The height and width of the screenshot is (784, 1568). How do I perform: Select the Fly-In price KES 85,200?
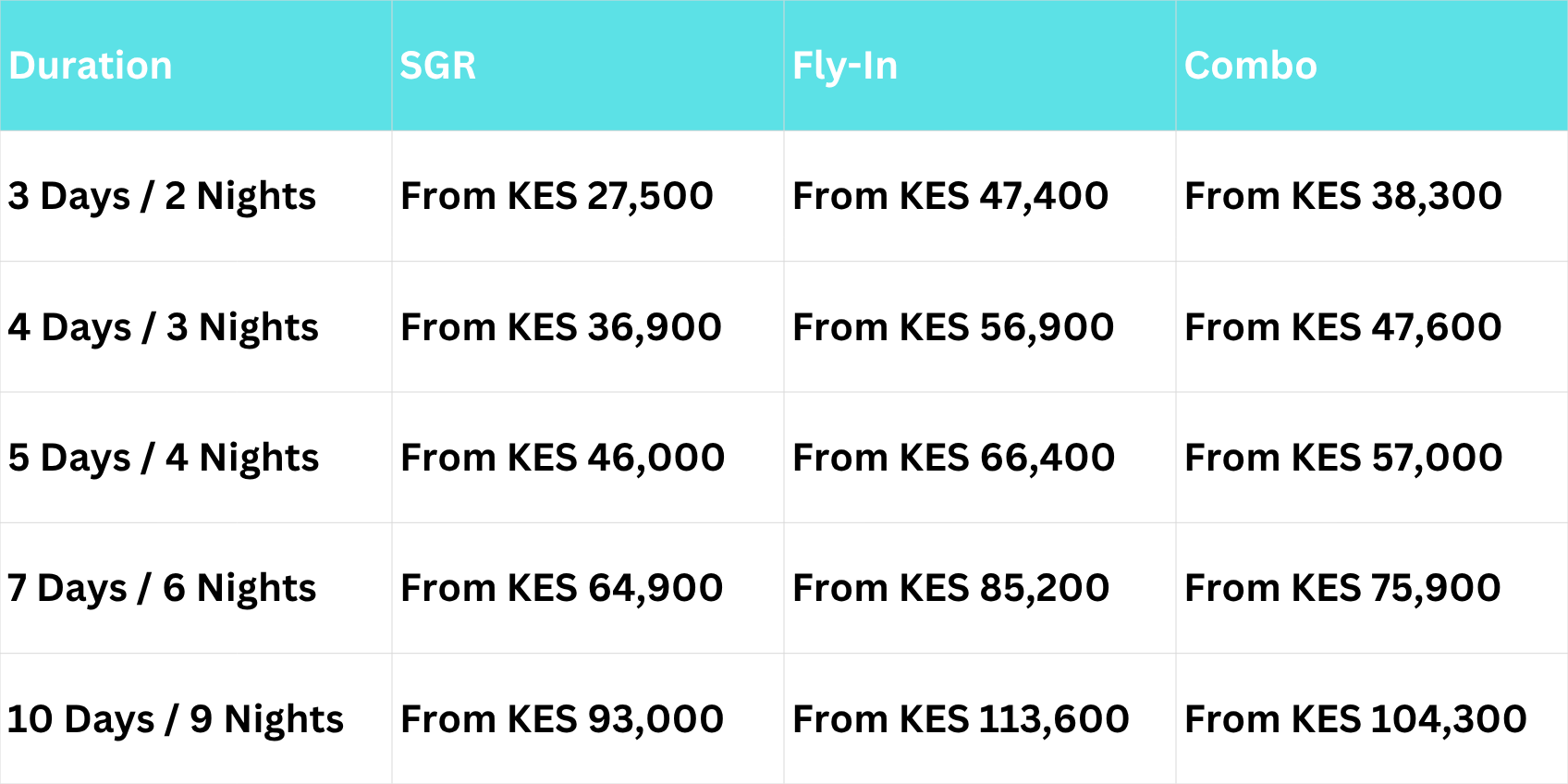coord(950,588)
